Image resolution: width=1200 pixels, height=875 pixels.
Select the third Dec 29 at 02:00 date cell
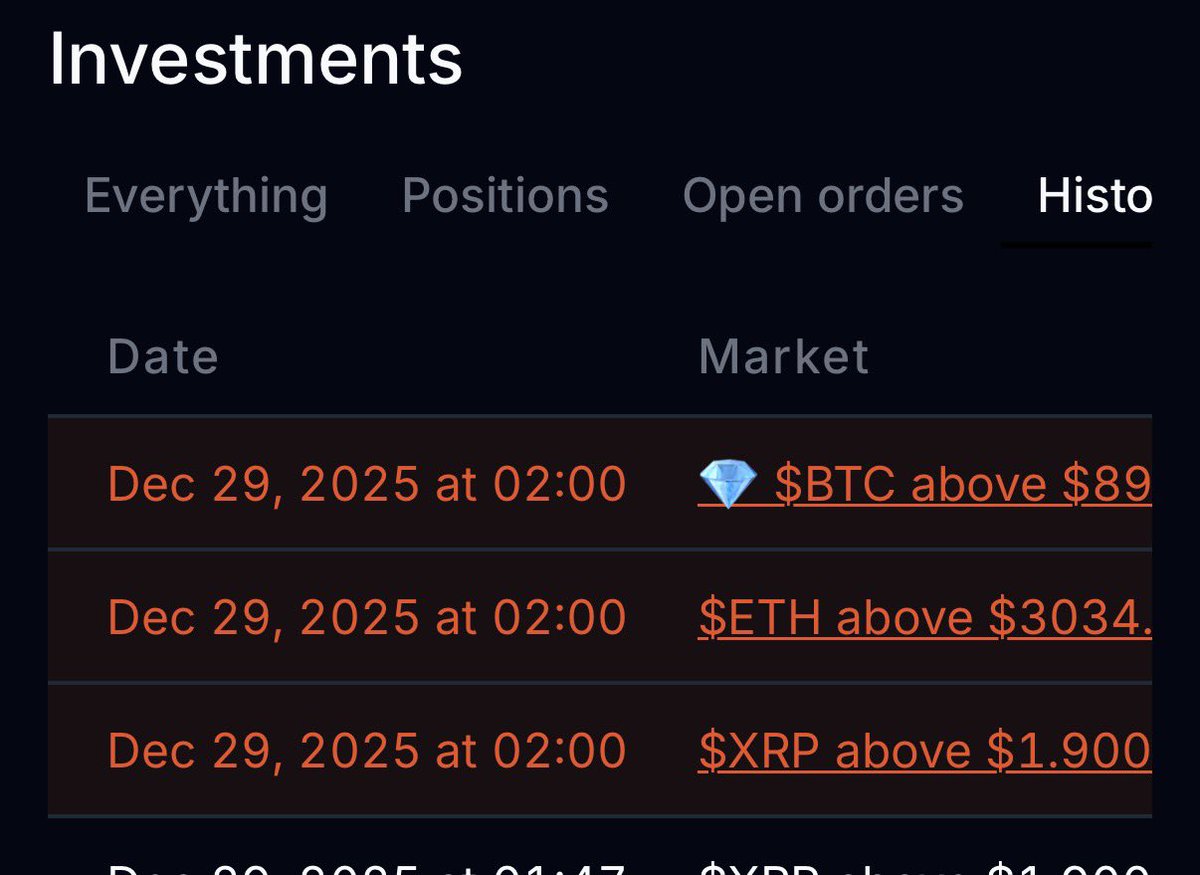point(368,750)
